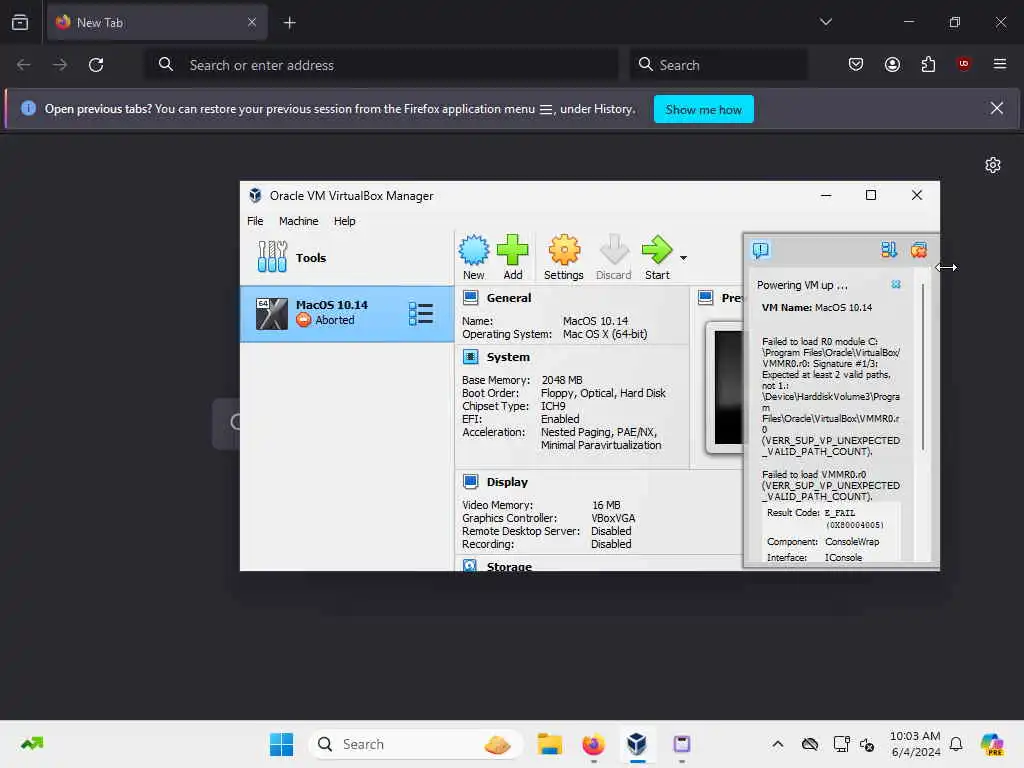This screenshot has height=768, width=1024.
Task: Click the General section header
Action: tap(508, 298)
